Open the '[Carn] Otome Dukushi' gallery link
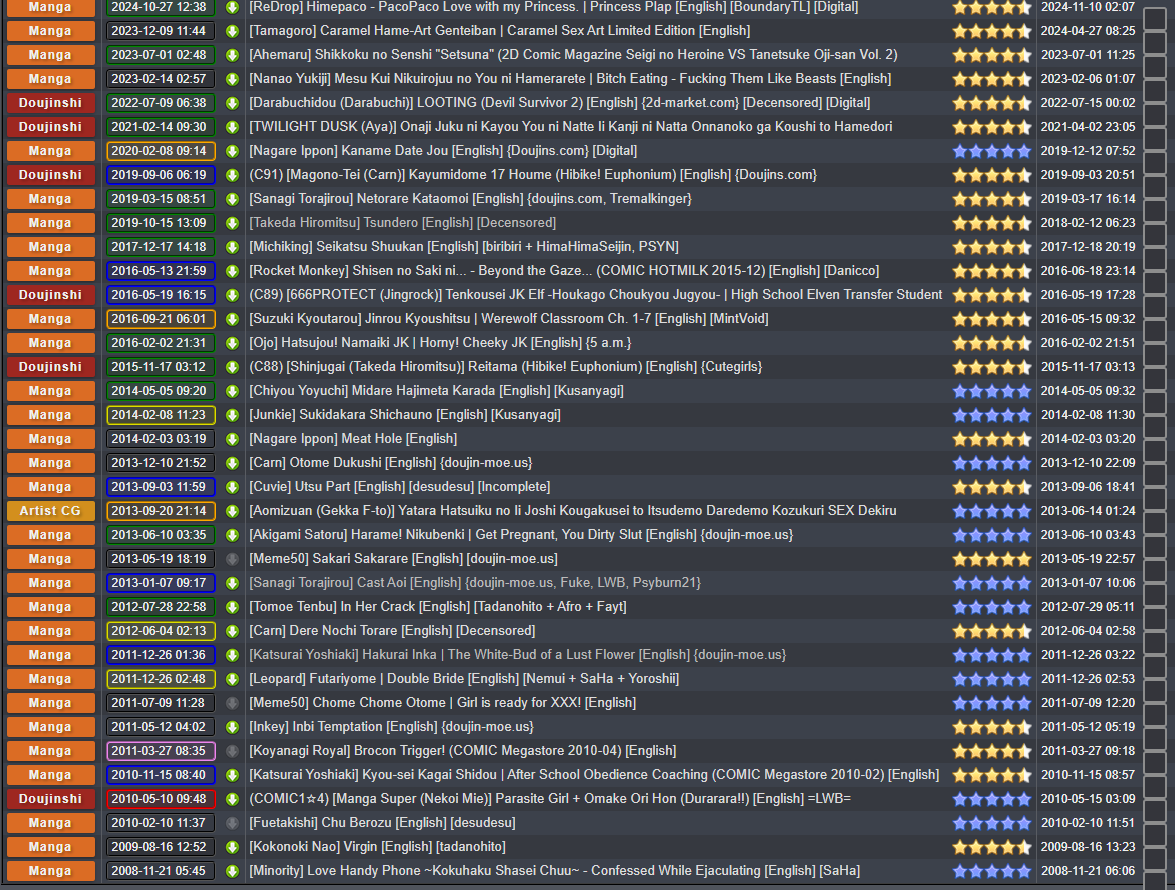The image size is (1175, 890). (390, 463)
